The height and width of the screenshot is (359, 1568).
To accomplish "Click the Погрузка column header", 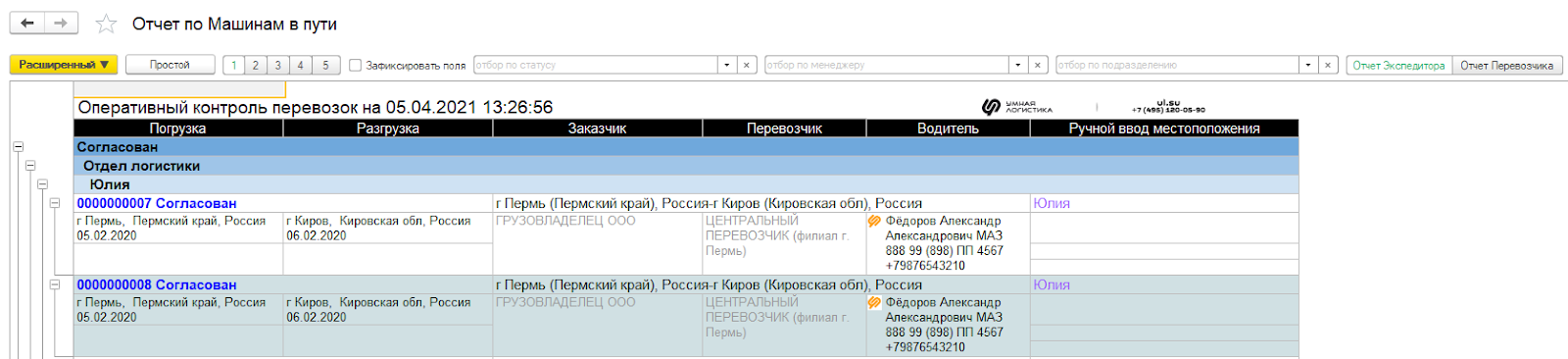I will 178,128.
